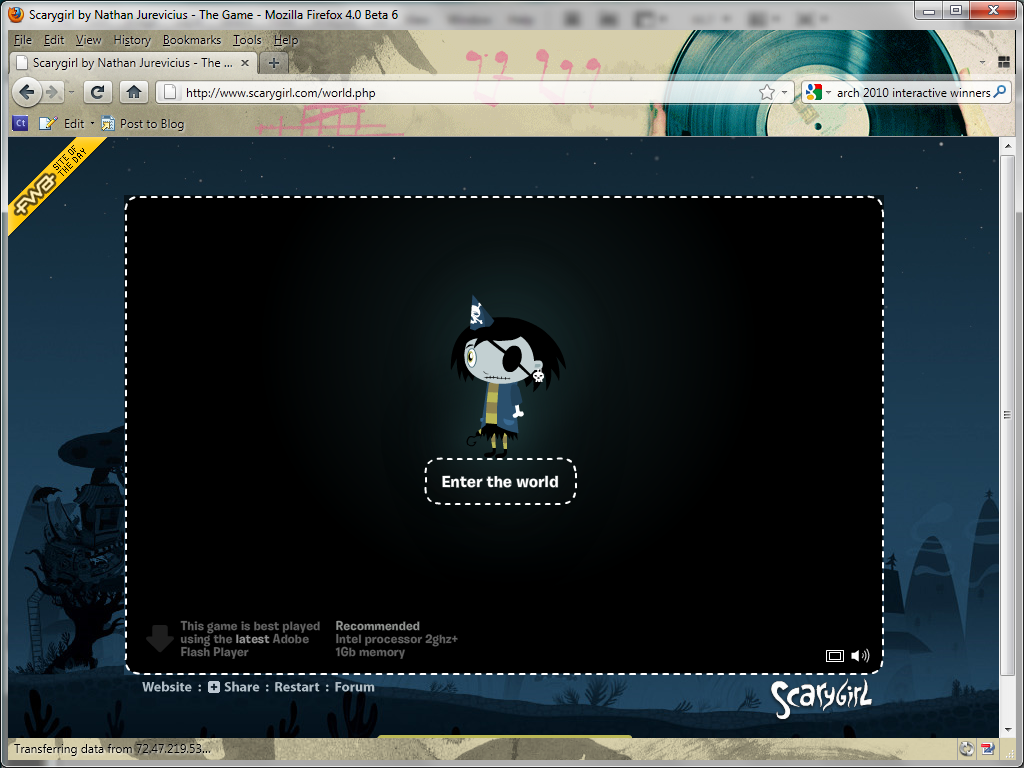The height and width of the screenshot is (768, 1024).
Task: Mute the game sound speaker icon
Action: [860, 655]
